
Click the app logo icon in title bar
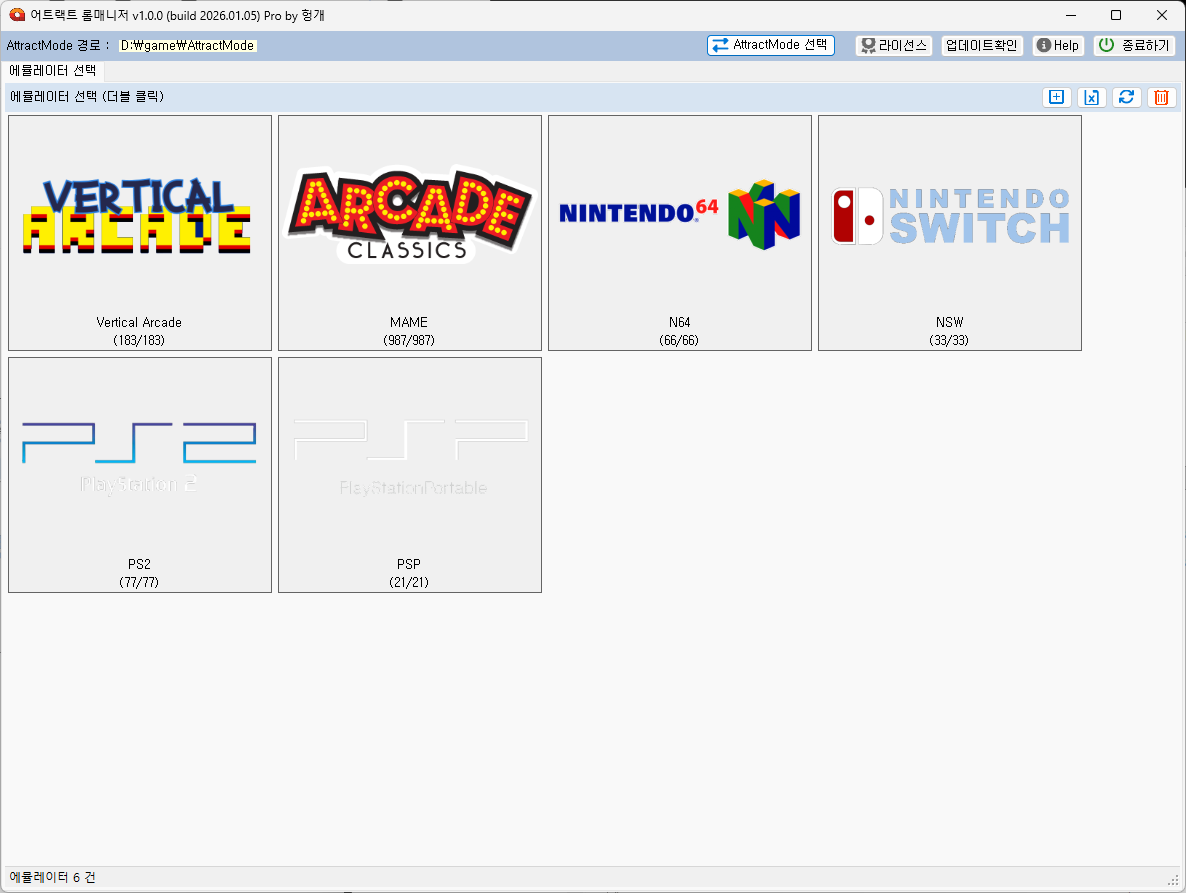coord(17,15)
